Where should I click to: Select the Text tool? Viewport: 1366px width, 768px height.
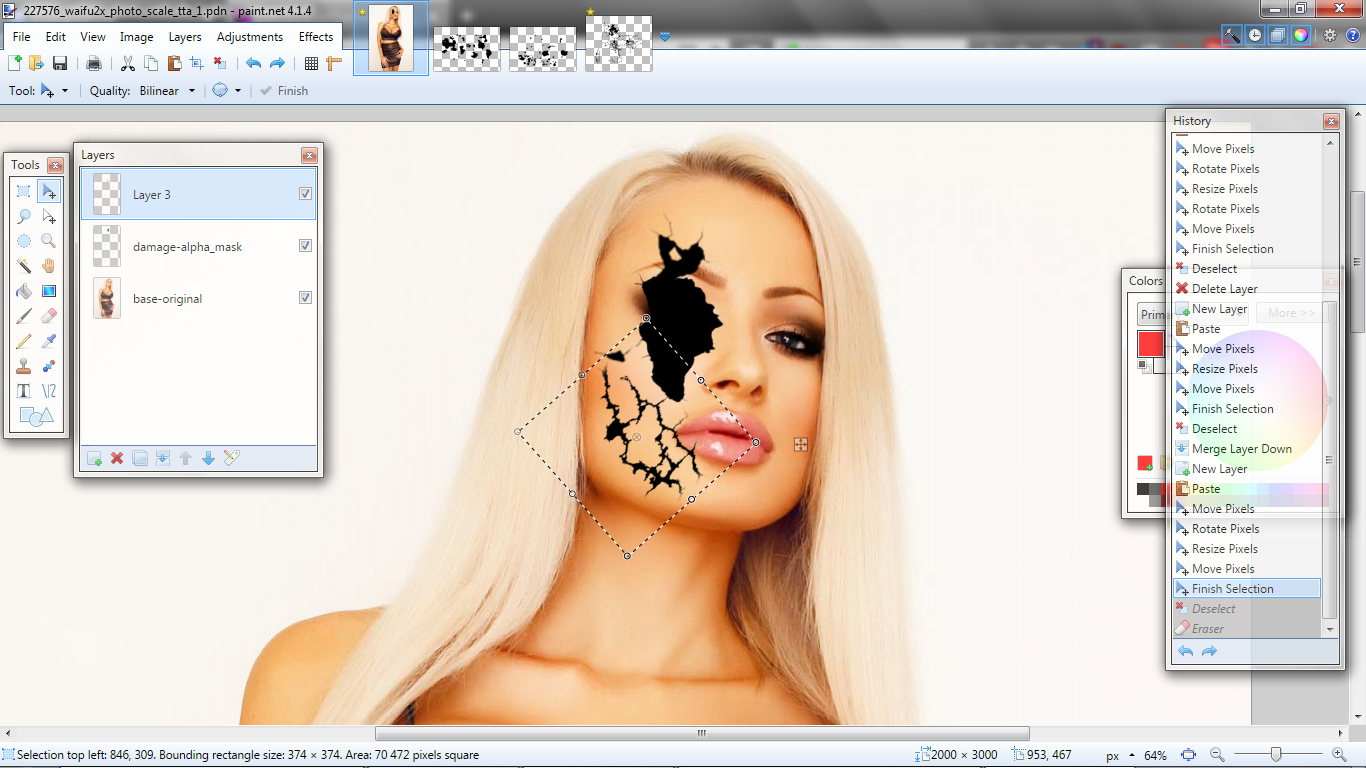(24, 391)
